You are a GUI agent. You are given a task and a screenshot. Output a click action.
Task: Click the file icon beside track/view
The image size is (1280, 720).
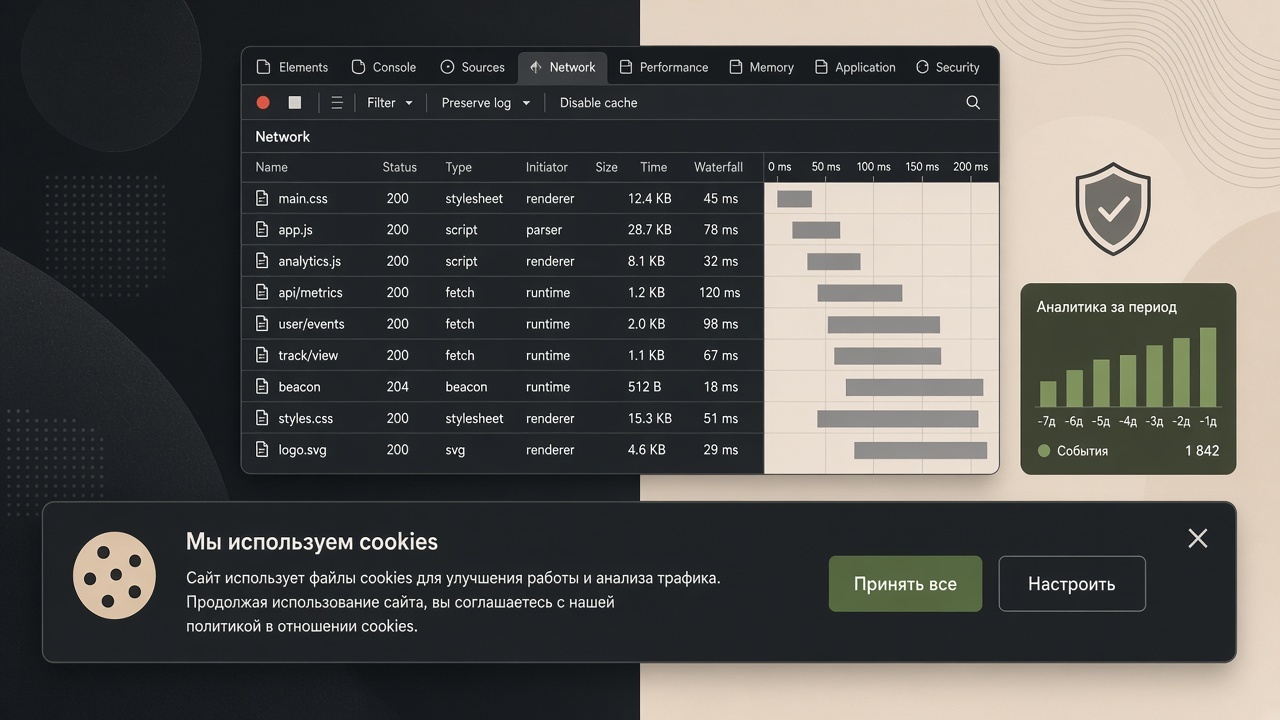262,355
